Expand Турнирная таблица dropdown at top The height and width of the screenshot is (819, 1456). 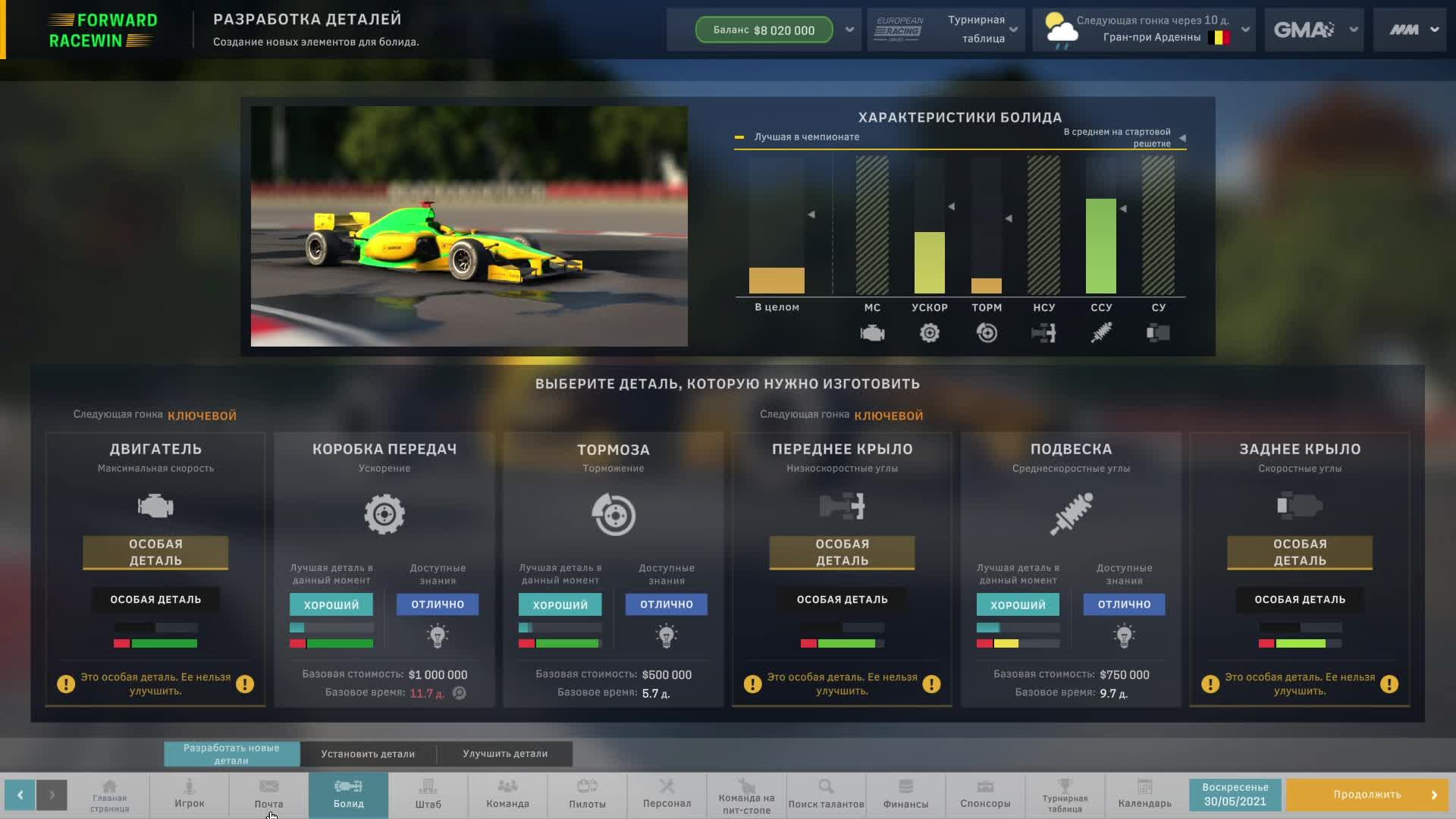(x=1013, y=30)
